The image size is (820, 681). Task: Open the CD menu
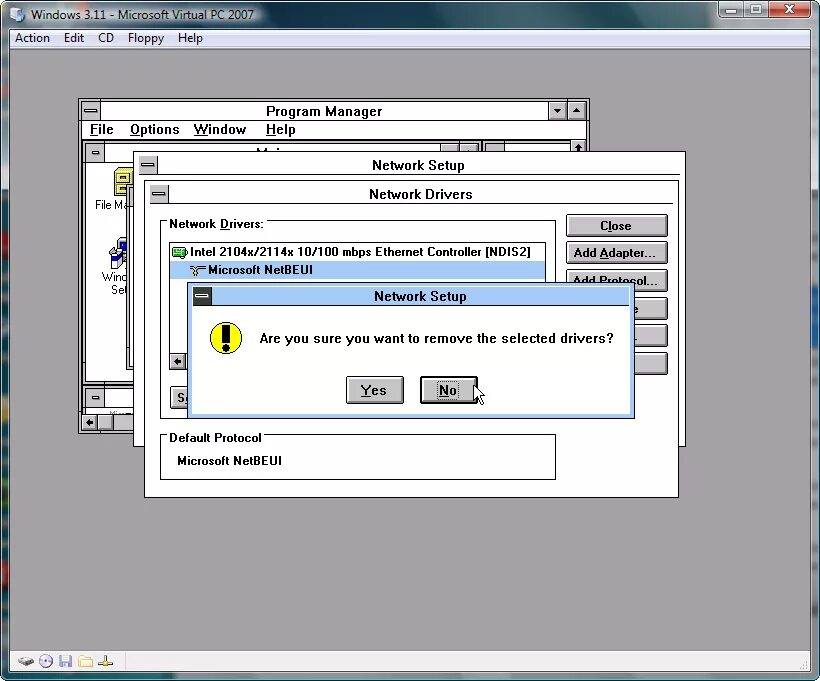click(106, 38)
